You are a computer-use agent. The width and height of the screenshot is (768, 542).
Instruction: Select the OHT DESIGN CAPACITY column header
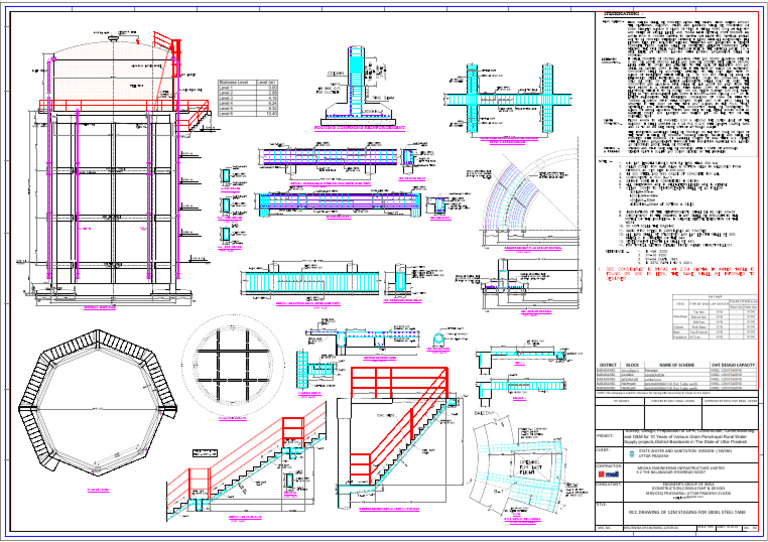tap(733, 365)
